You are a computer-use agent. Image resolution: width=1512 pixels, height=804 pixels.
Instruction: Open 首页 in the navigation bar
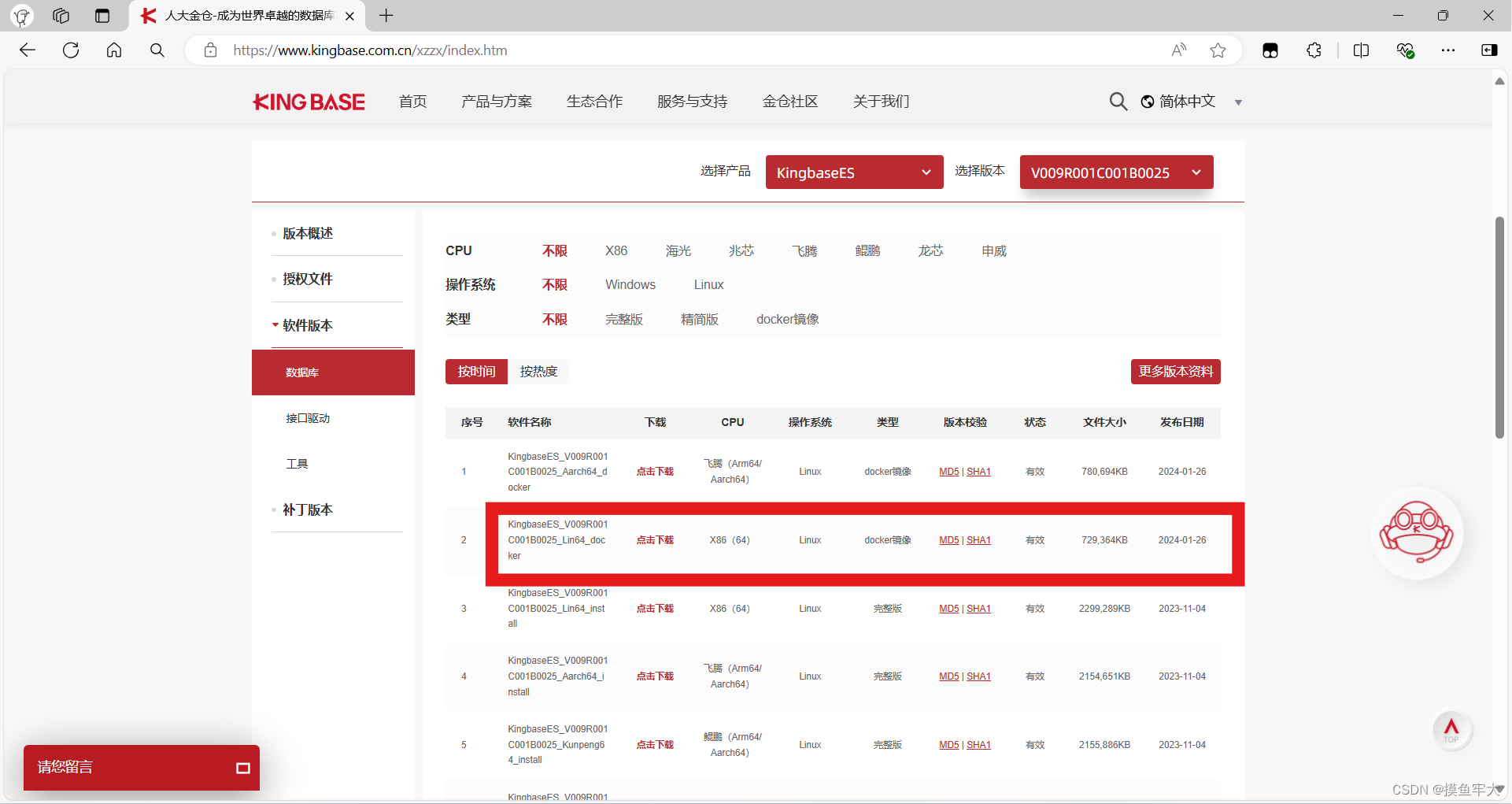[412, 102]
